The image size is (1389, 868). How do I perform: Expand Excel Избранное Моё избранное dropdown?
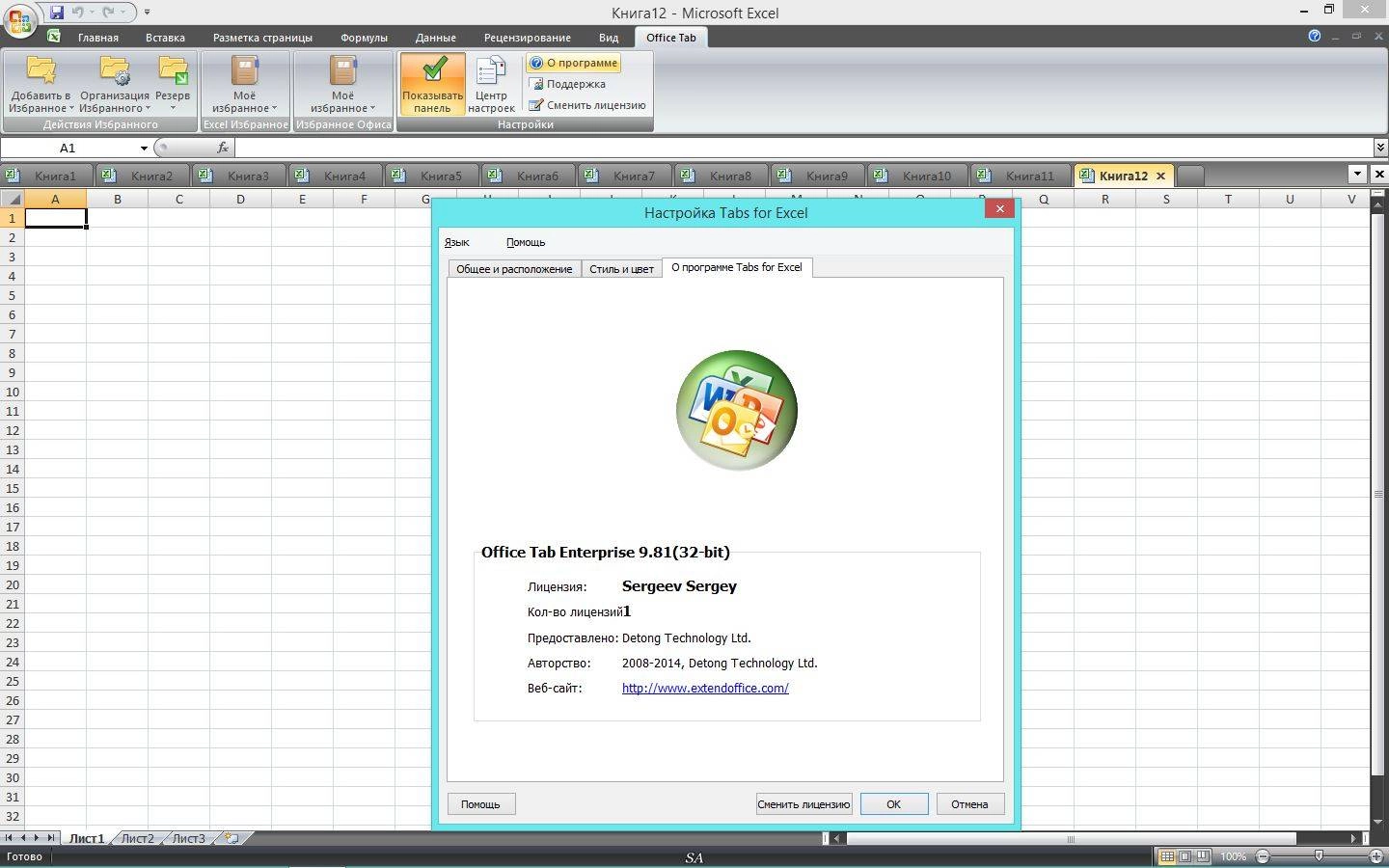(x=274, y=108)
